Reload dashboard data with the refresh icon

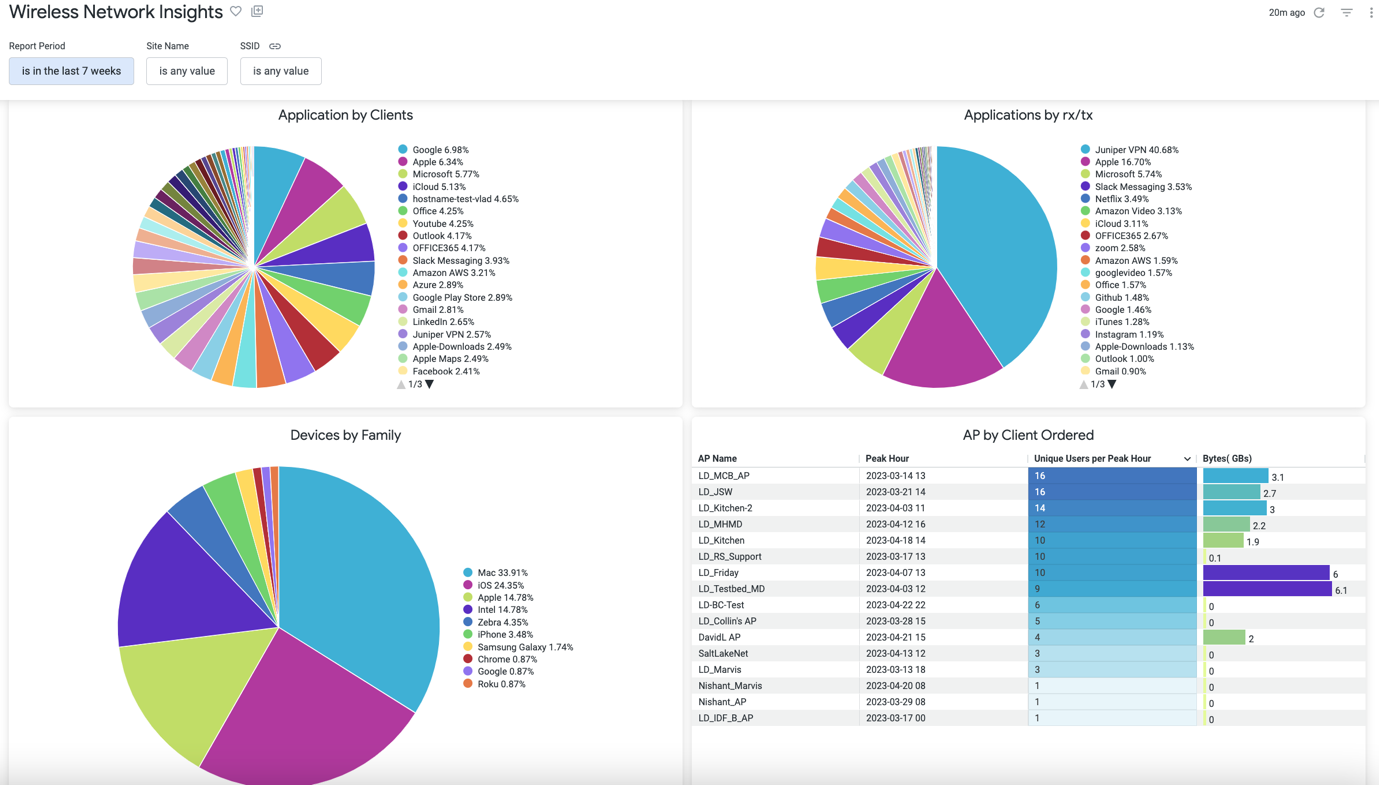point(1319,13)
